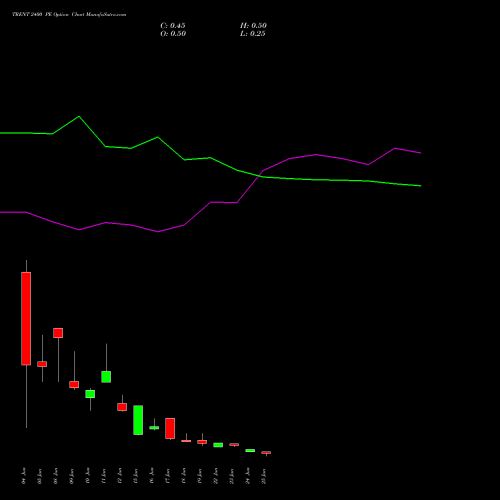Click where green and purple lines cross
This screenshot has height=500, width=500.
(x=260, y=175)
